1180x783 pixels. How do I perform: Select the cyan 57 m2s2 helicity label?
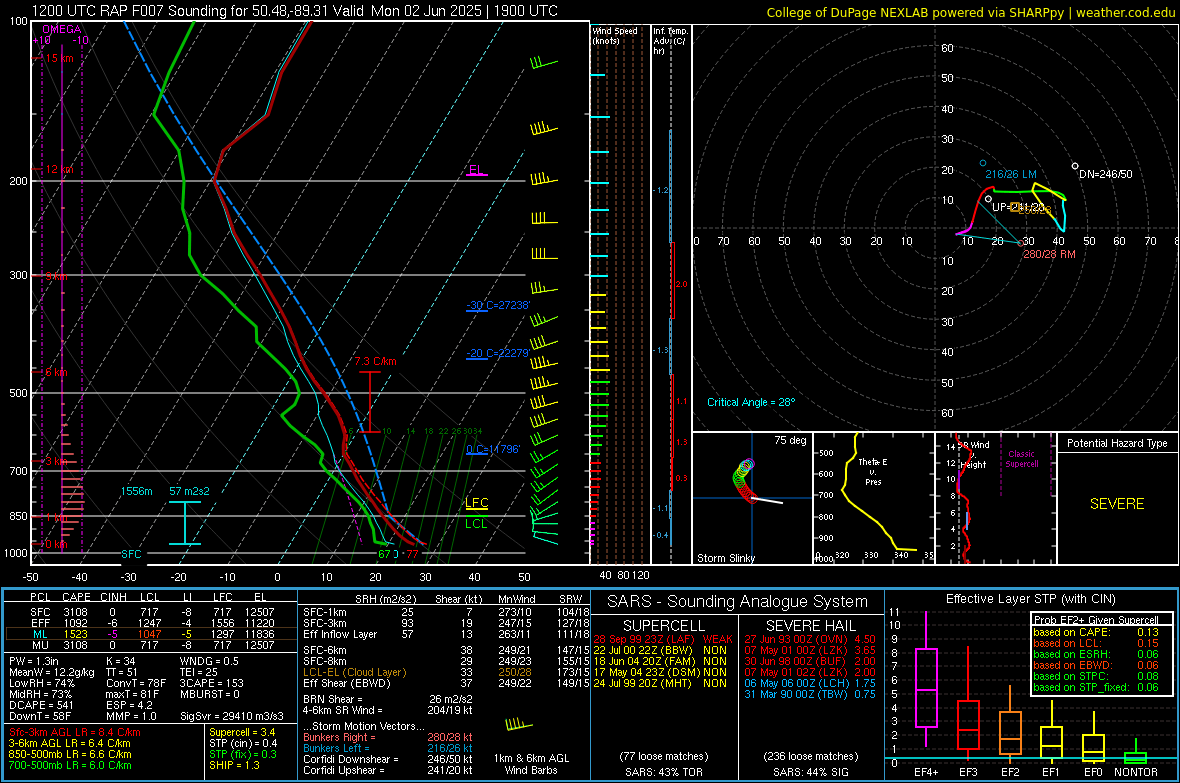coord(189,492)
